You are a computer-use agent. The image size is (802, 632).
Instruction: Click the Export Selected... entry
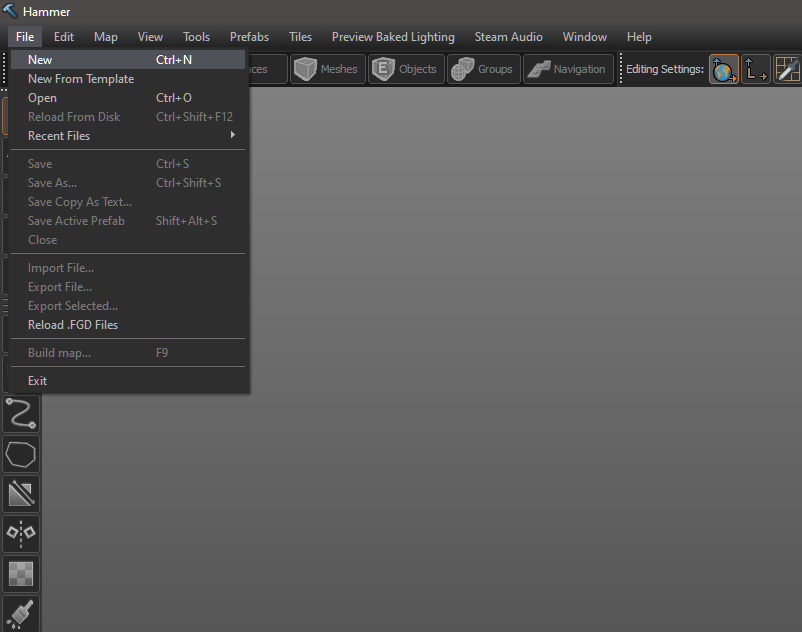128,306
